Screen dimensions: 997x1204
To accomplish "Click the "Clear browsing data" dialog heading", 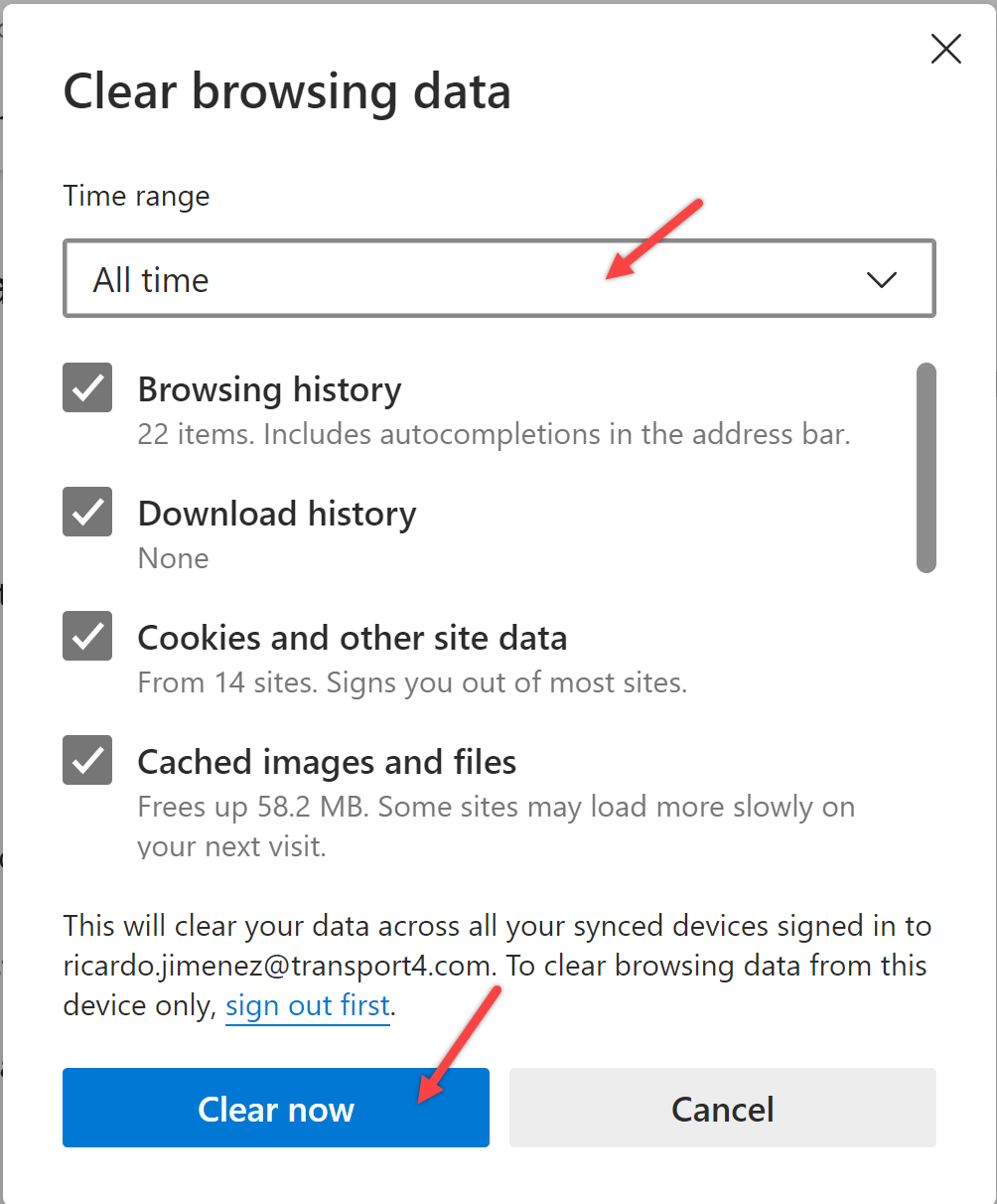I will (287, 91).
